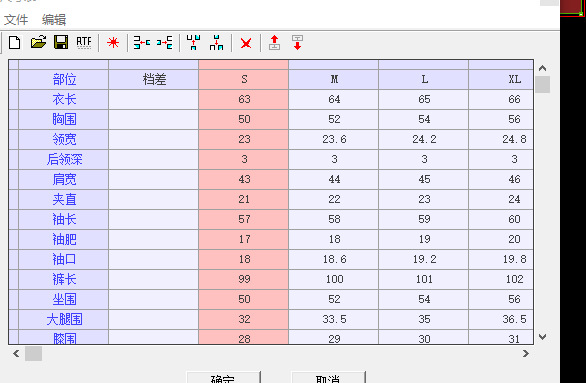The width and height of the screenshot is (586, 383).
Task: Open the 文件 menu
Action: pyautogui.click(x=16, y=19)
